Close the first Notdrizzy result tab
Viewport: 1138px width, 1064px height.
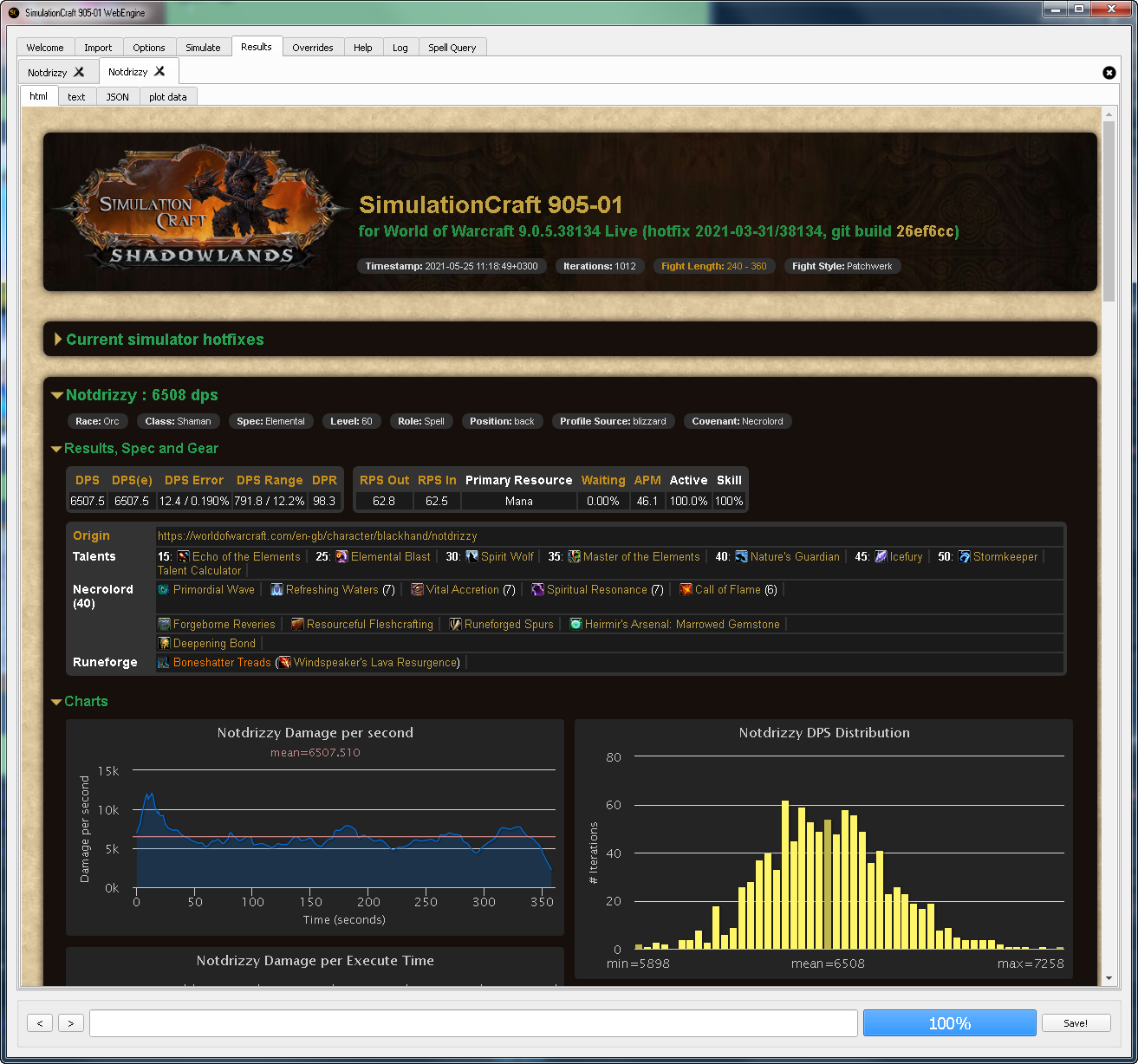coord(79,72)
